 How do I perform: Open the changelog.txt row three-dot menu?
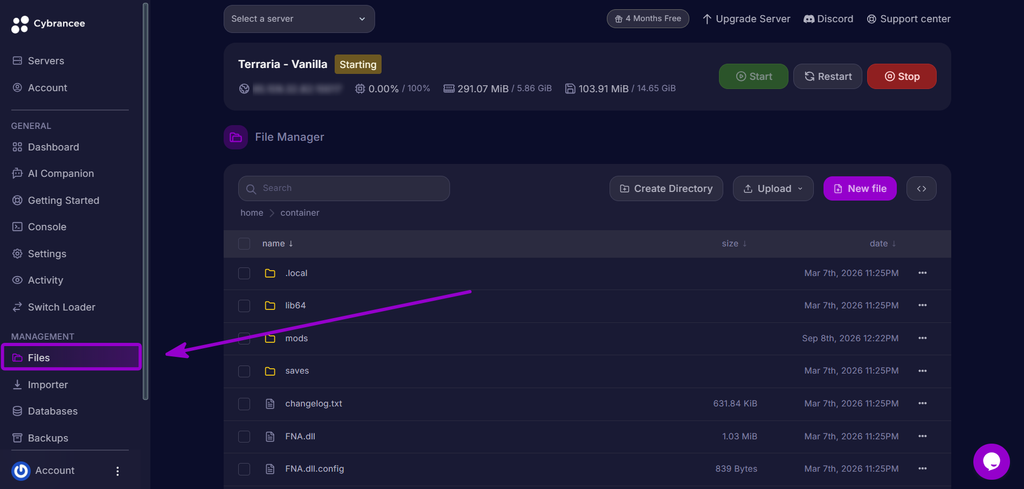(923, 403)
